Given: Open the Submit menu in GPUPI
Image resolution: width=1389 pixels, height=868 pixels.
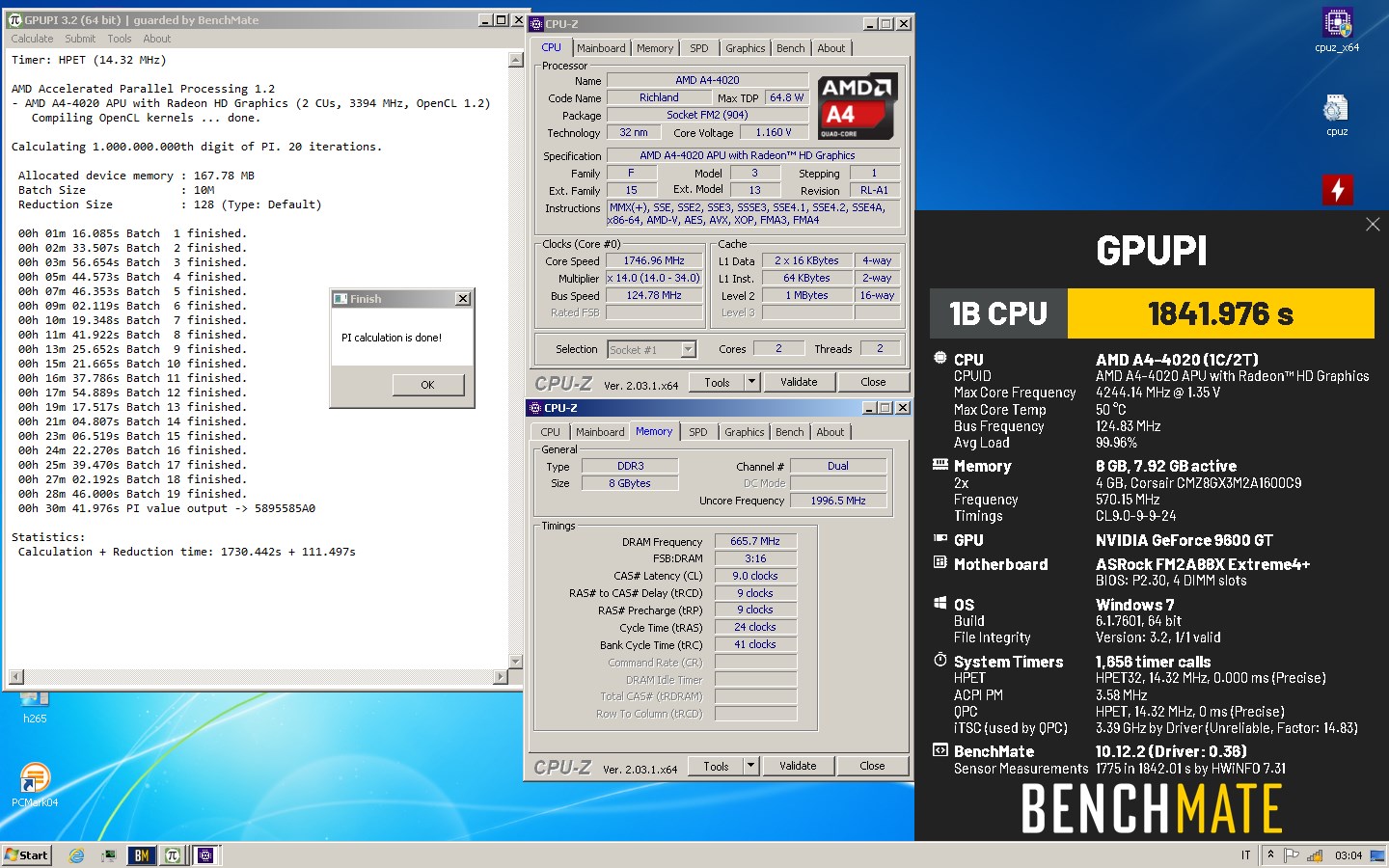Looking at the screenshot, I should pos(80,39).
